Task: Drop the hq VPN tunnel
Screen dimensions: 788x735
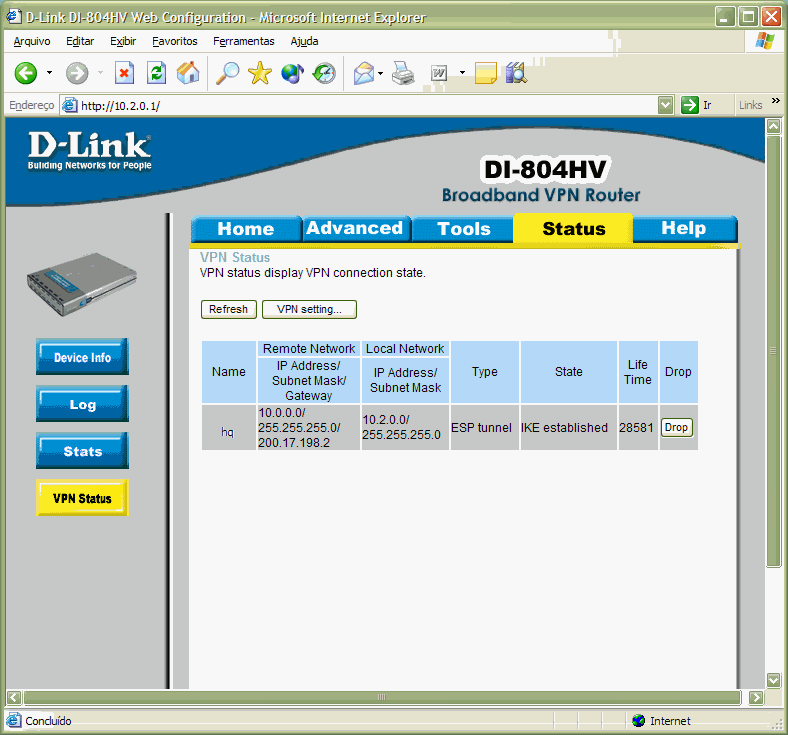Action: click(x=676, y=427)
